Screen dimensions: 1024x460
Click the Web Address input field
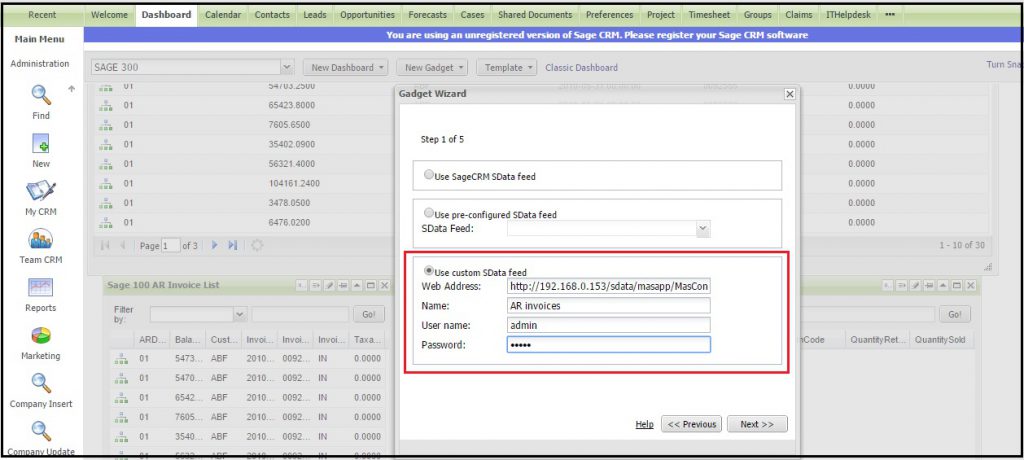tap(609, 286)
